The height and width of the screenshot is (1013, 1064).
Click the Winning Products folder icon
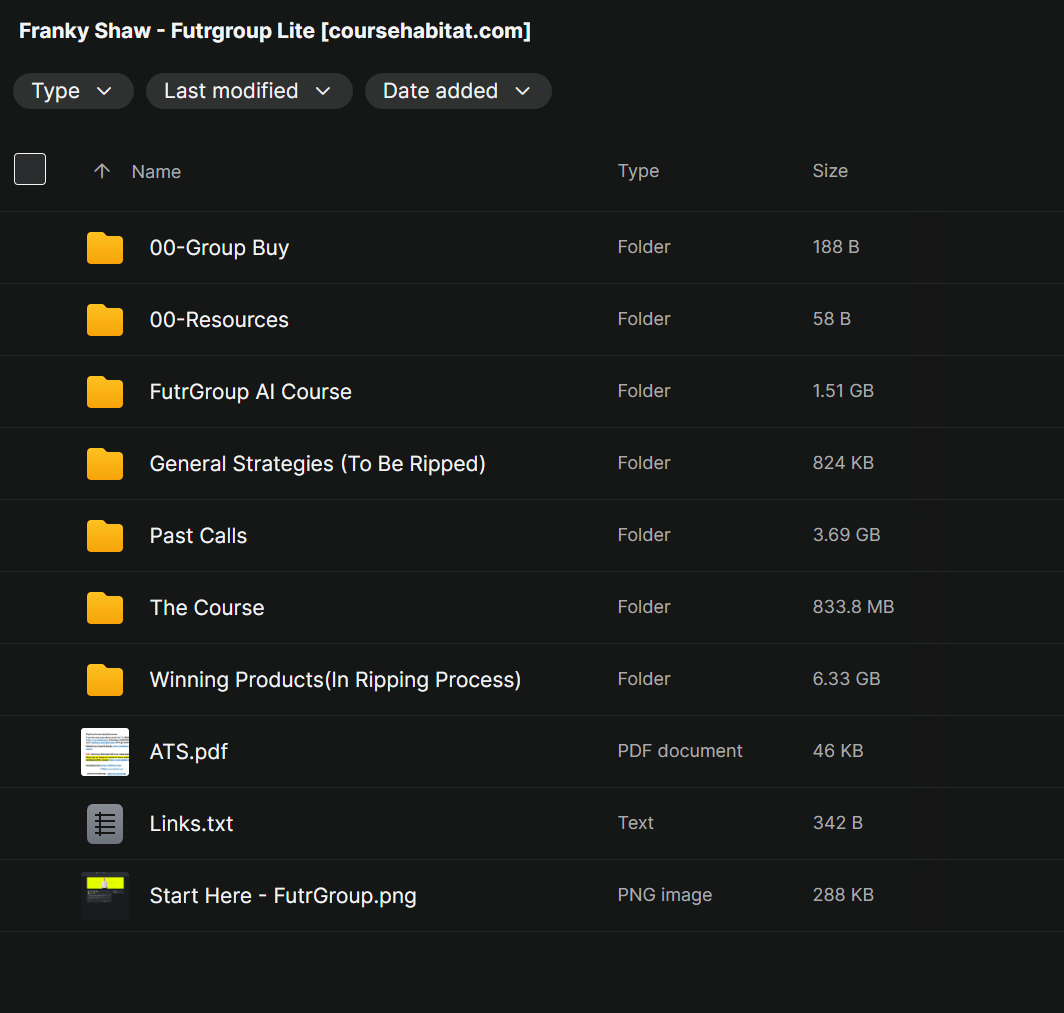click(x=105, y=679)
